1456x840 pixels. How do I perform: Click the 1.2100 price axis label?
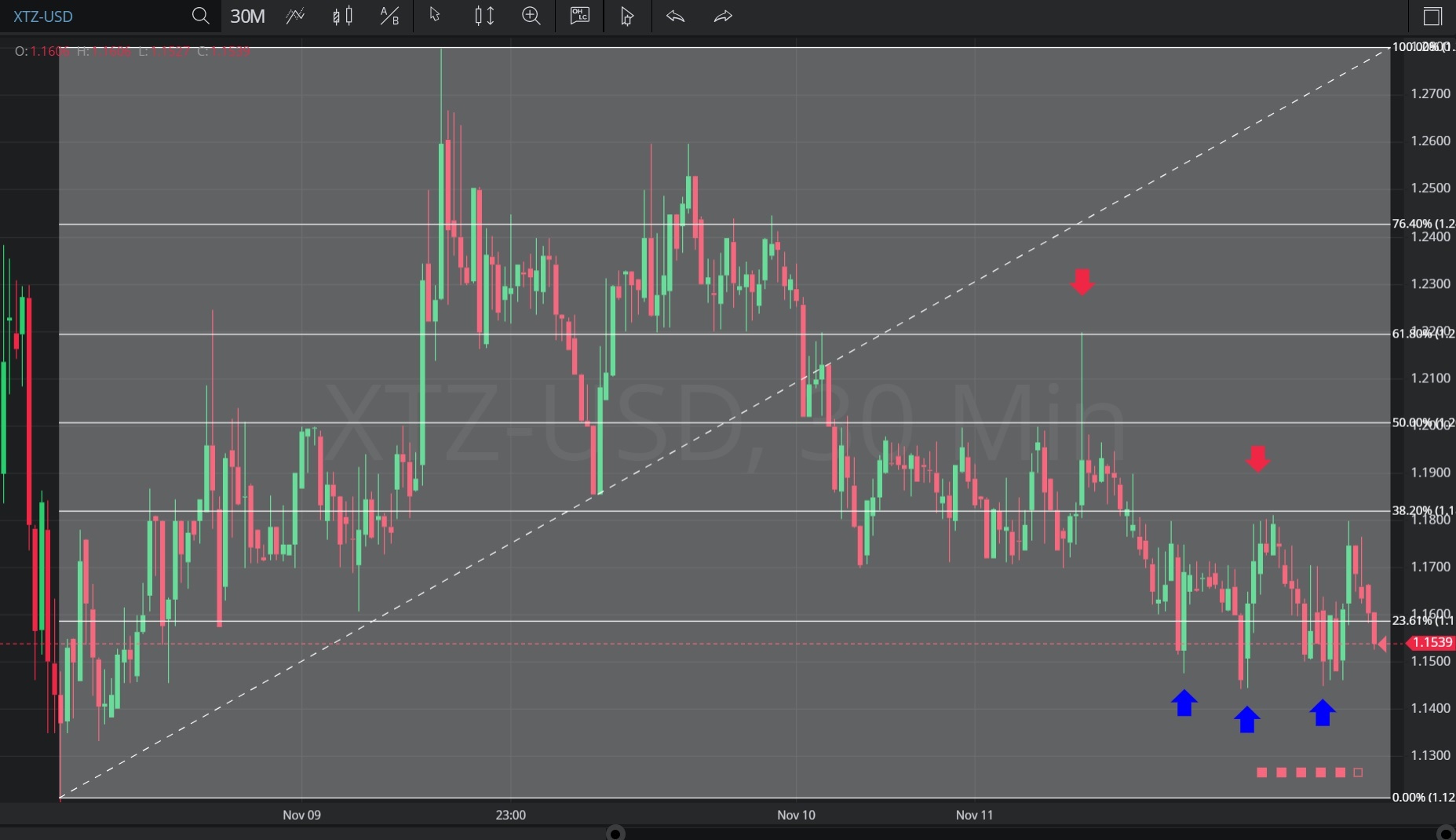1430,378
